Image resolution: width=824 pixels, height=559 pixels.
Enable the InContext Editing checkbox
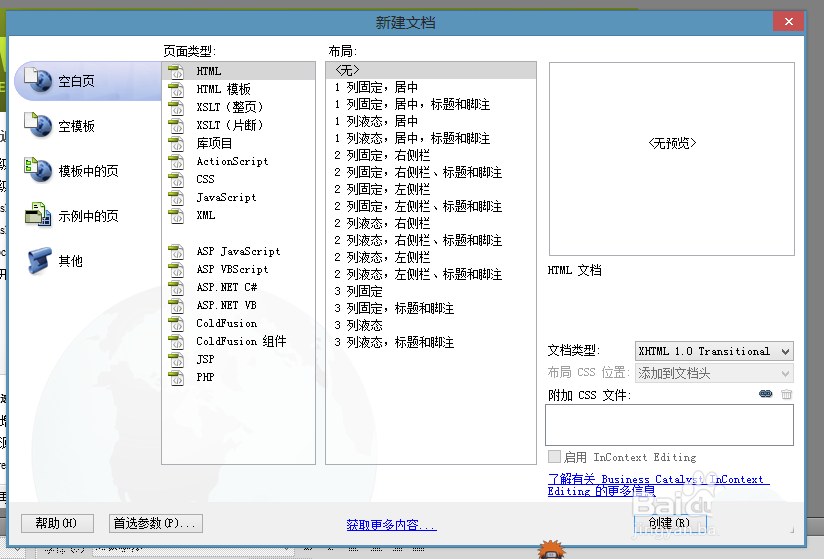point(554,457)
